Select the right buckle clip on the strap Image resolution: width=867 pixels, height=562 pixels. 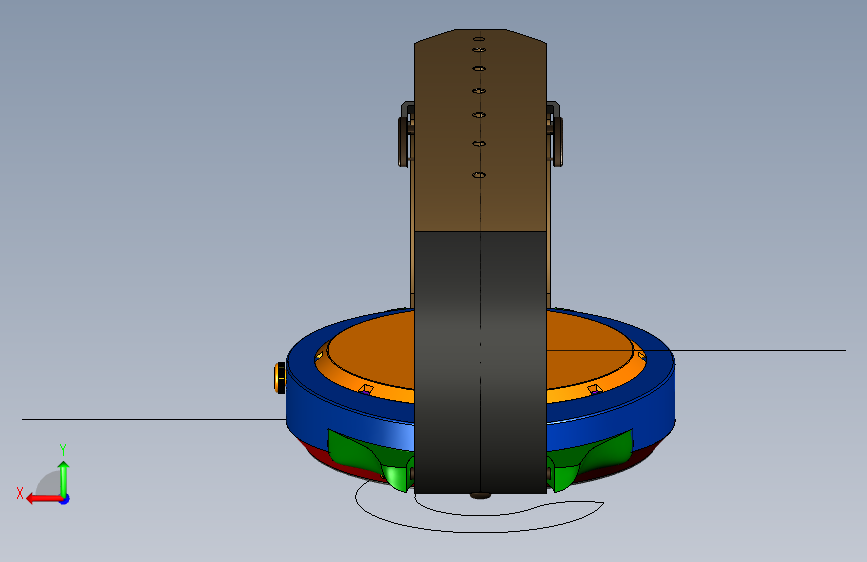point(555,134)
